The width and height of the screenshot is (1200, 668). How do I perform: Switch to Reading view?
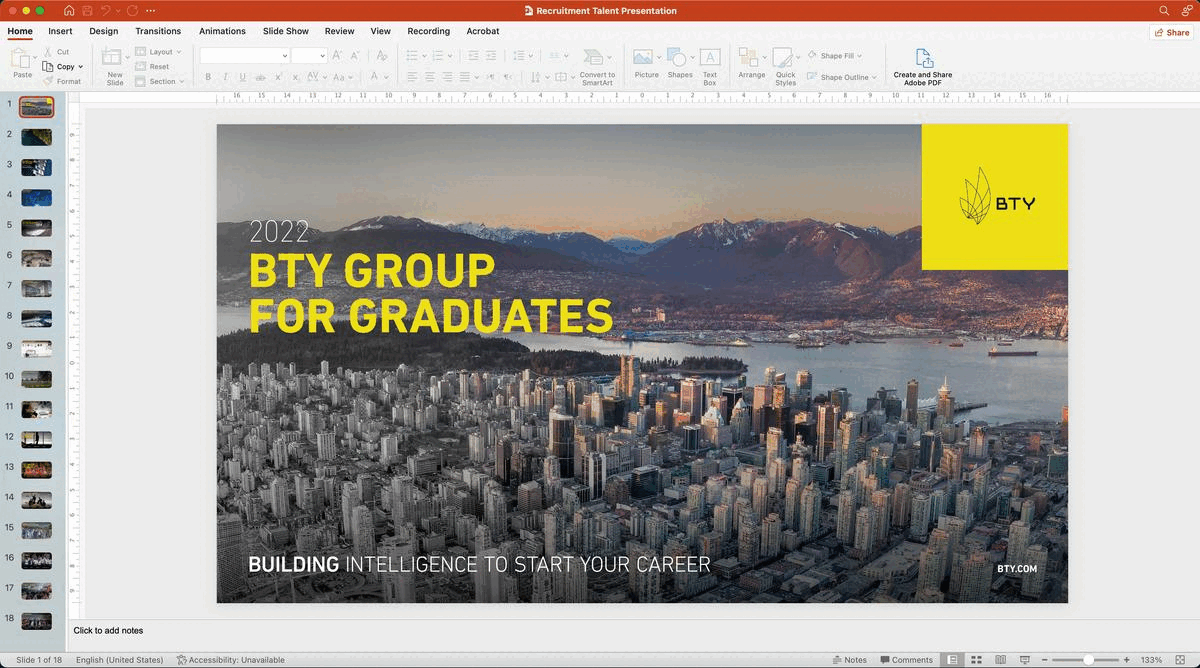tap(1001, 660)
